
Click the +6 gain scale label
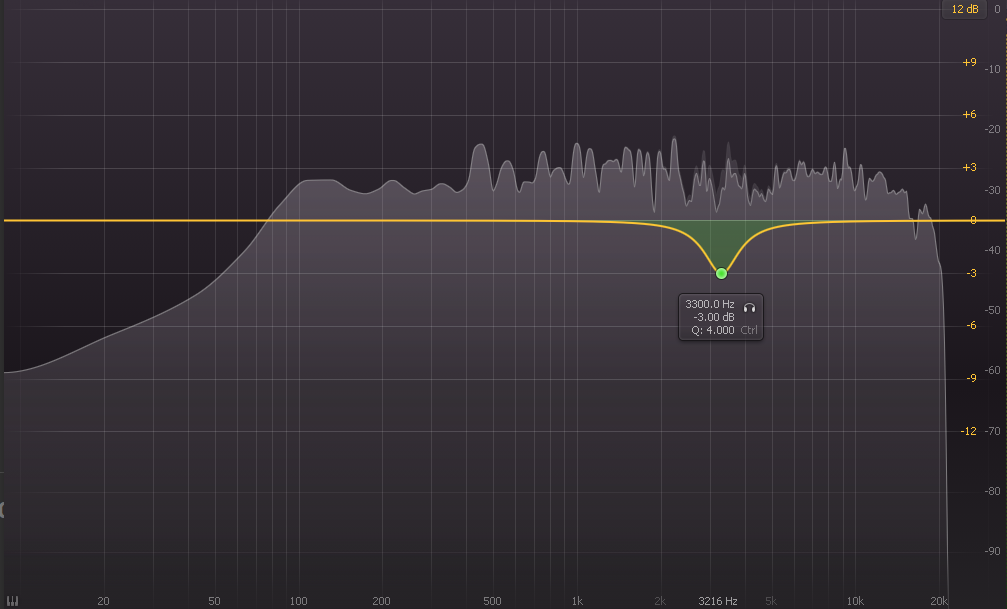968,115
